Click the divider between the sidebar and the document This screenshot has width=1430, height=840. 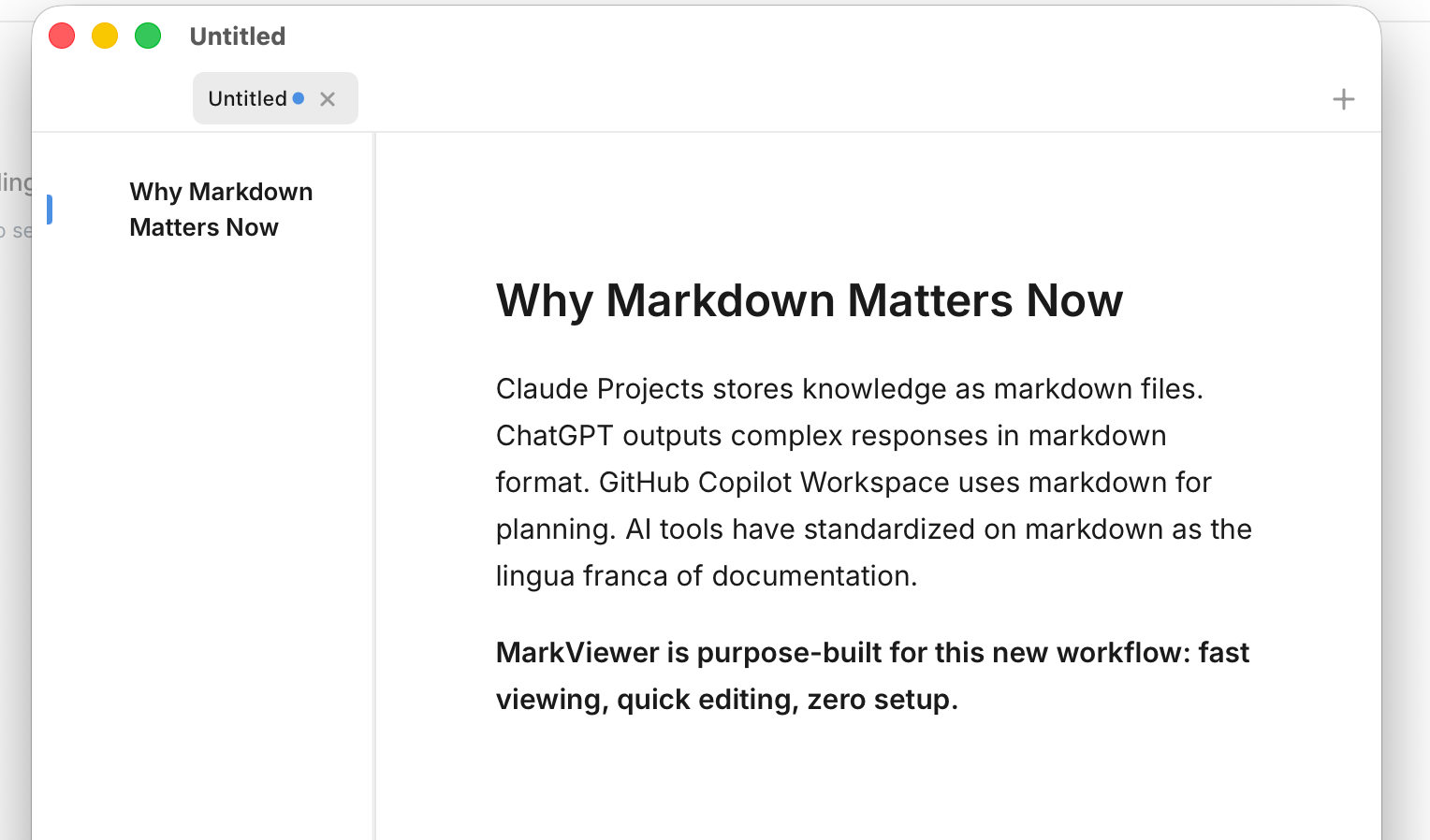(x=374, y=486)
